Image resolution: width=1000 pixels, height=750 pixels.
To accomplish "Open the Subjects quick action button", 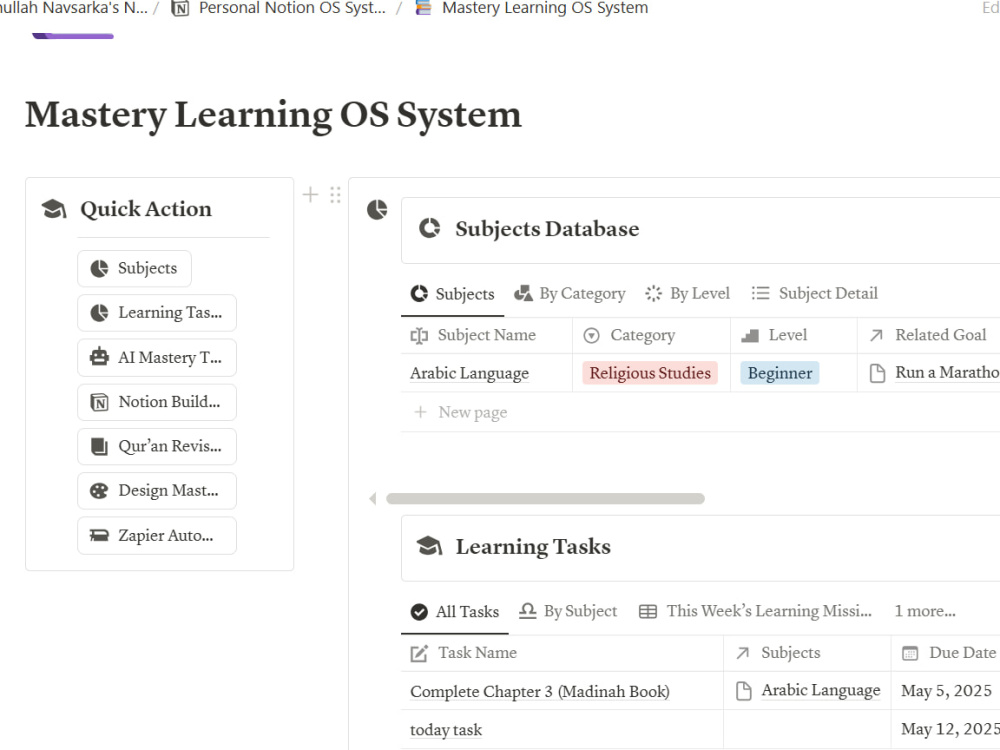I will [x=135, y=268].
